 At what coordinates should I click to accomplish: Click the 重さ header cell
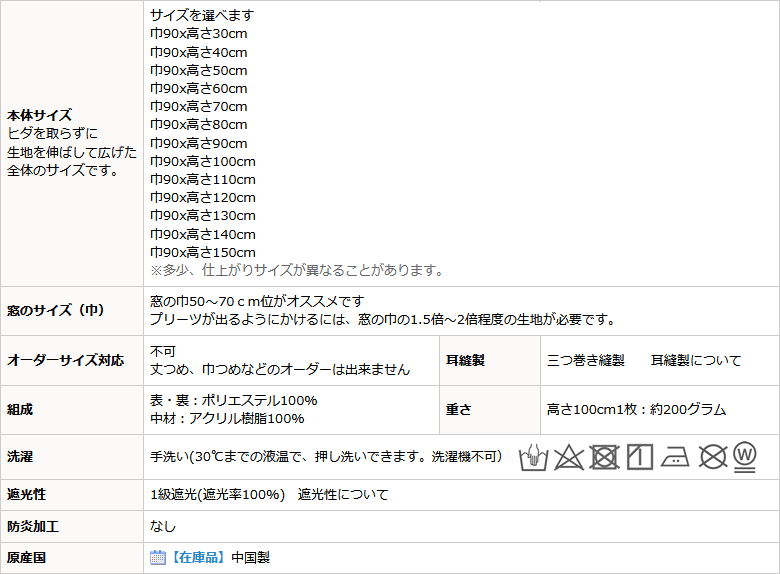(458, 409)
